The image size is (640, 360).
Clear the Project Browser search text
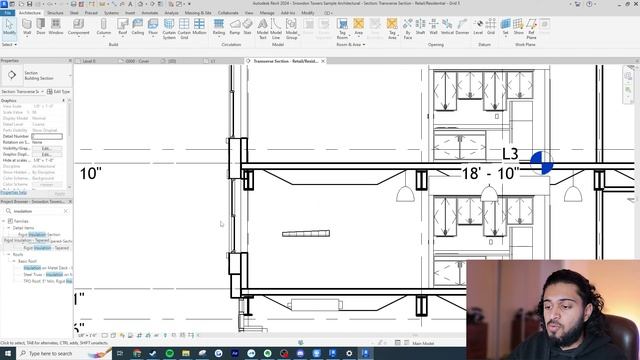pyautogui.click(x=66, y=211)
